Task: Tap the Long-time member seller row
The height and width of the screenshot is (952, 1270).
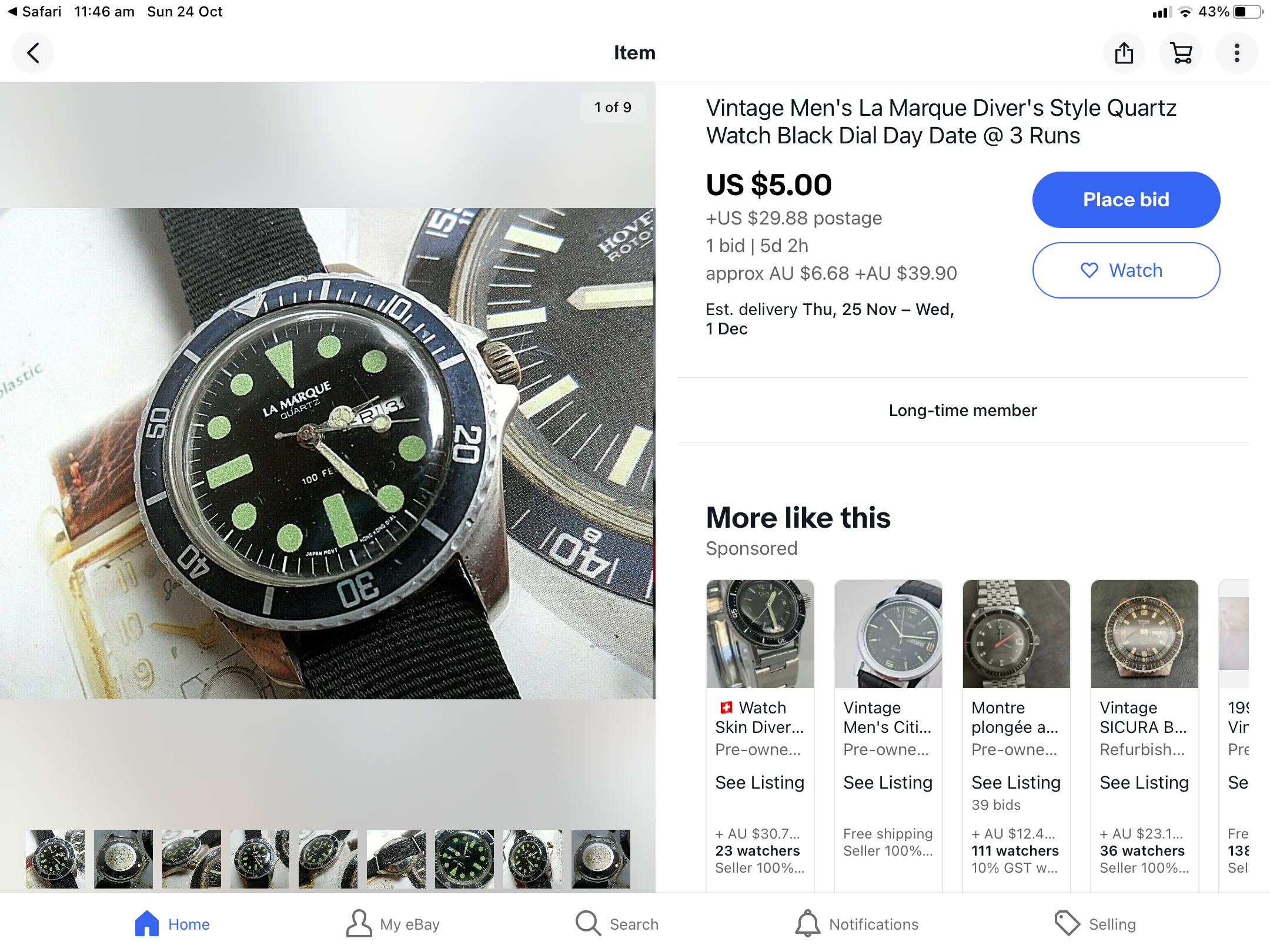Action: [962, 410]
